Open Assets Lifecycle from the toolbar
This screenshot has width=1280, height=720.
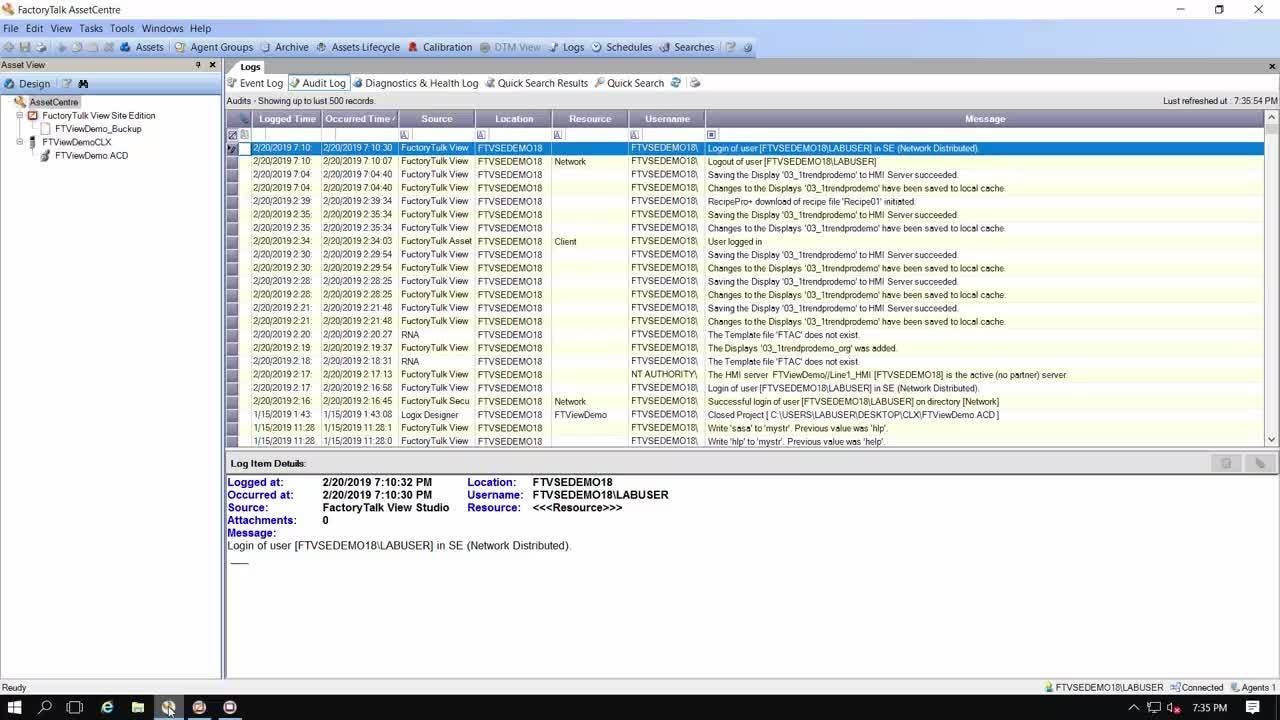pos(357,47)
